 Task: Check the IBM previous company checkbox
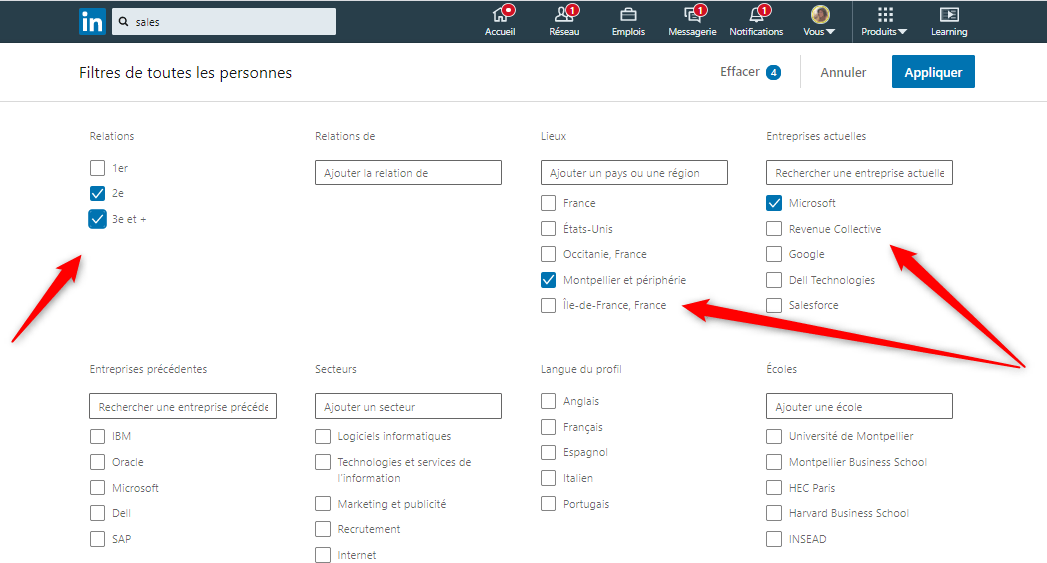pyautogui.click(x=97, y=436)
